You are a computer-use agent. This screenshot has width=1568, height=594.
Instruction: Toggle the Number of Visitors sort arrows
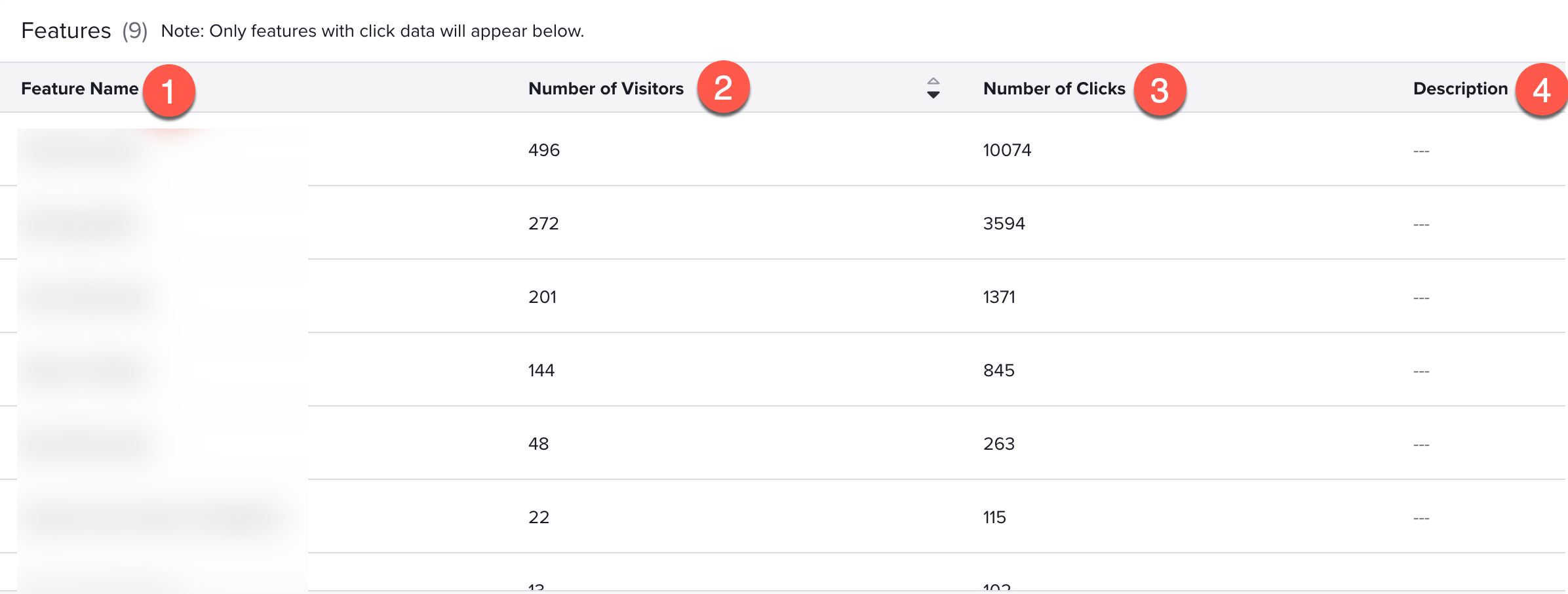coord(933,88)
